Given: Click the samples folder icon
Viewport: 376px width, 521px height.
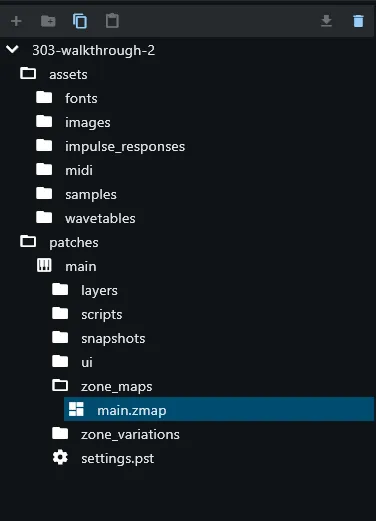Looking at the screenshot, I should pos(44,194).
